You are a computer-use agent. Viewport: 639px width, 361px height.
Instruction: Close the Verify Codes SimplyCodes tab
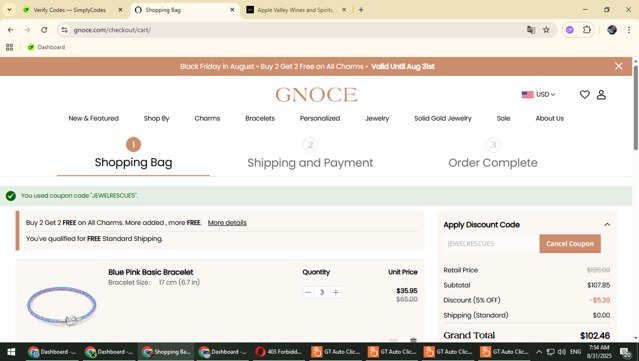click(x=120, y=10)
